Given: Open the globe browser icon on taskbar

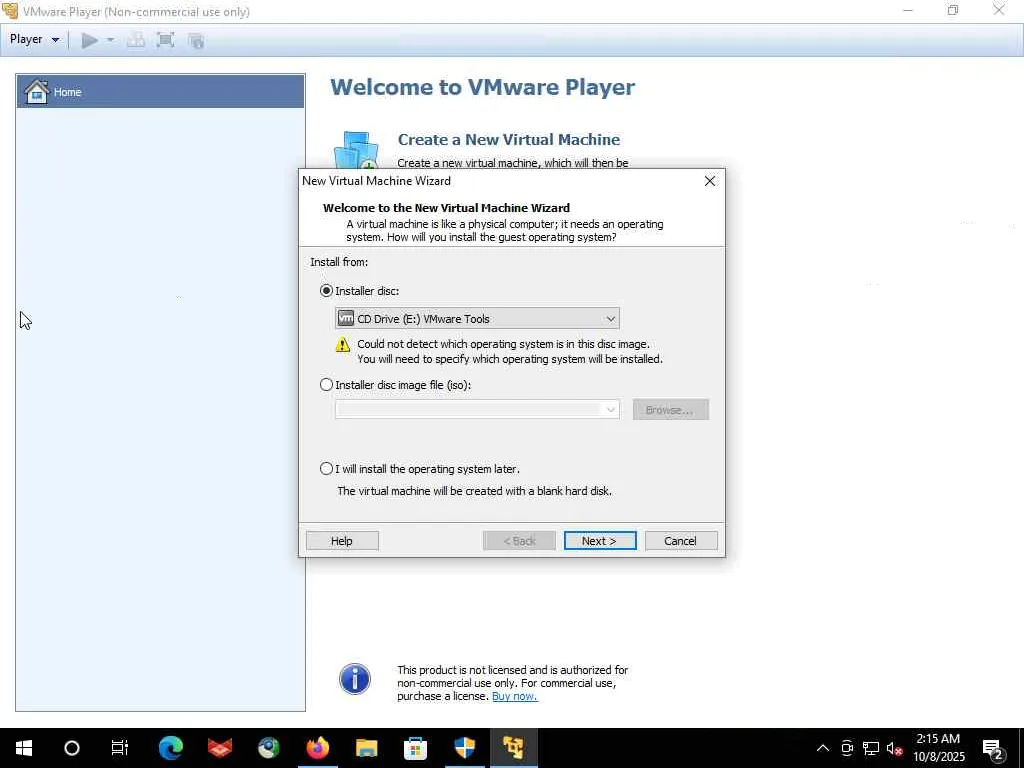Looking at the screenshot, I should (268, 748).
